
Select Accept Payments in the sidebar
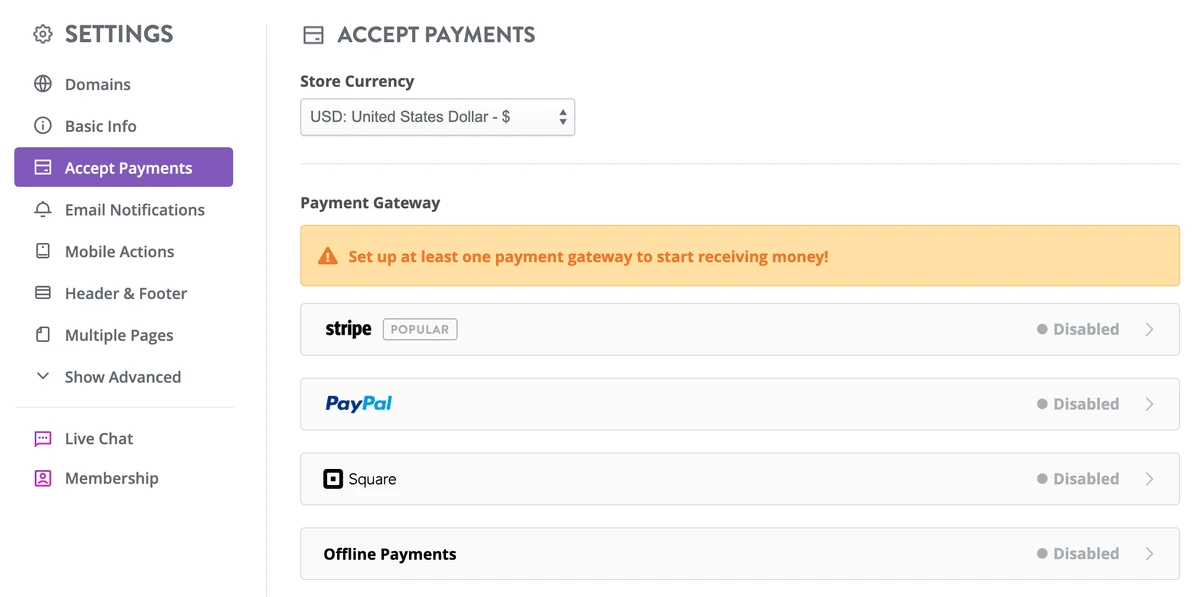tap(123, 167)
